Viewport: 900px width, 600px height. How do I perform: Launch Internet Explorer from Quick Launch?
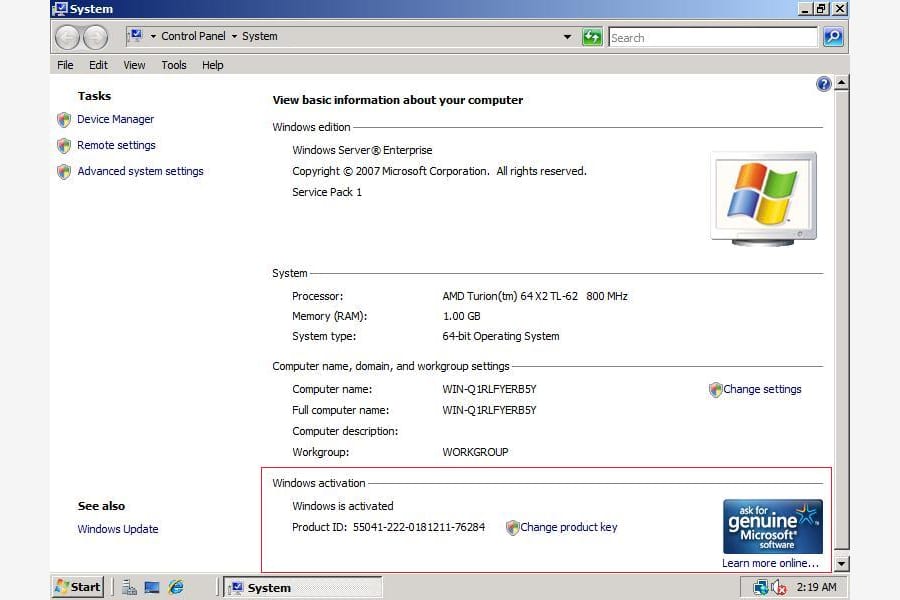(x=176, y=587)
